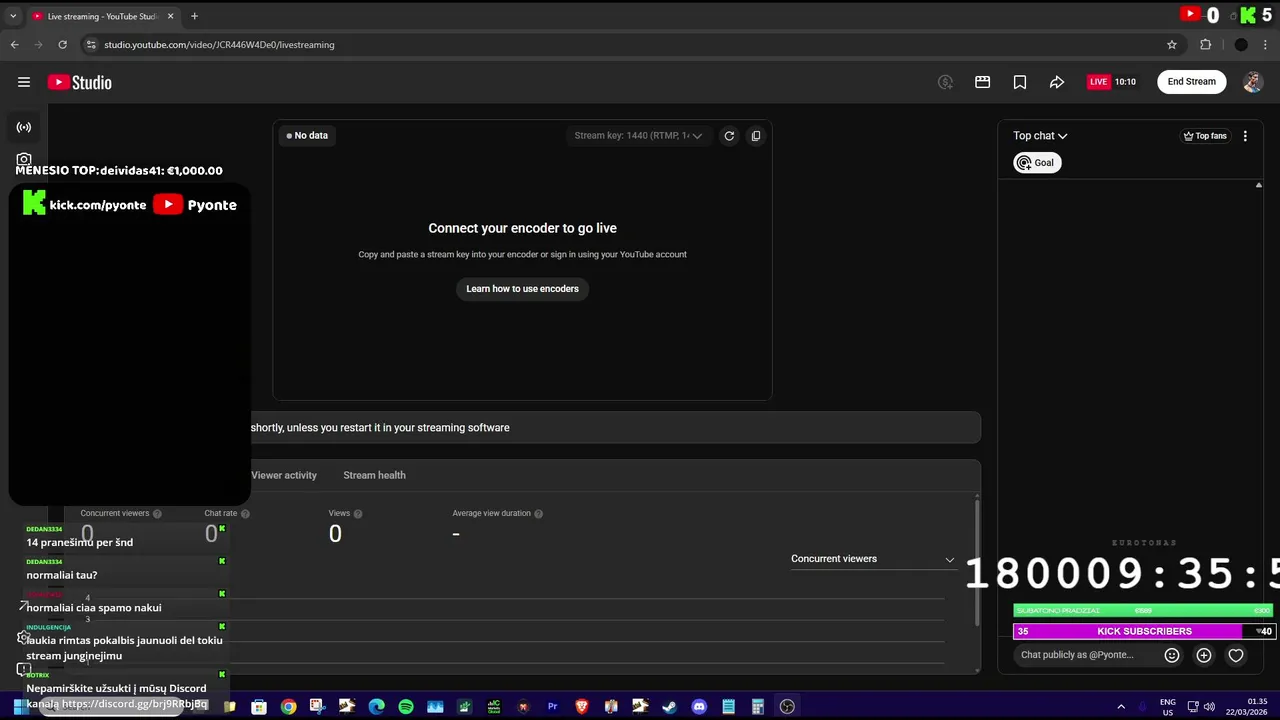Open Microsoft Store from the taskbar
This screenshot has height=720, width=1280.
pyautogui.click(x=259, y=707)
